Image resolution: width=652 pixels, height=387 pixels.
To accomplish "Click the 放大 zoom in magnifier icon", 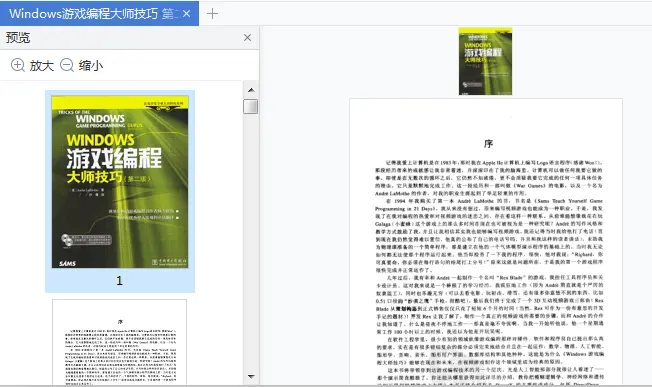I will click(x=17, y=65).
